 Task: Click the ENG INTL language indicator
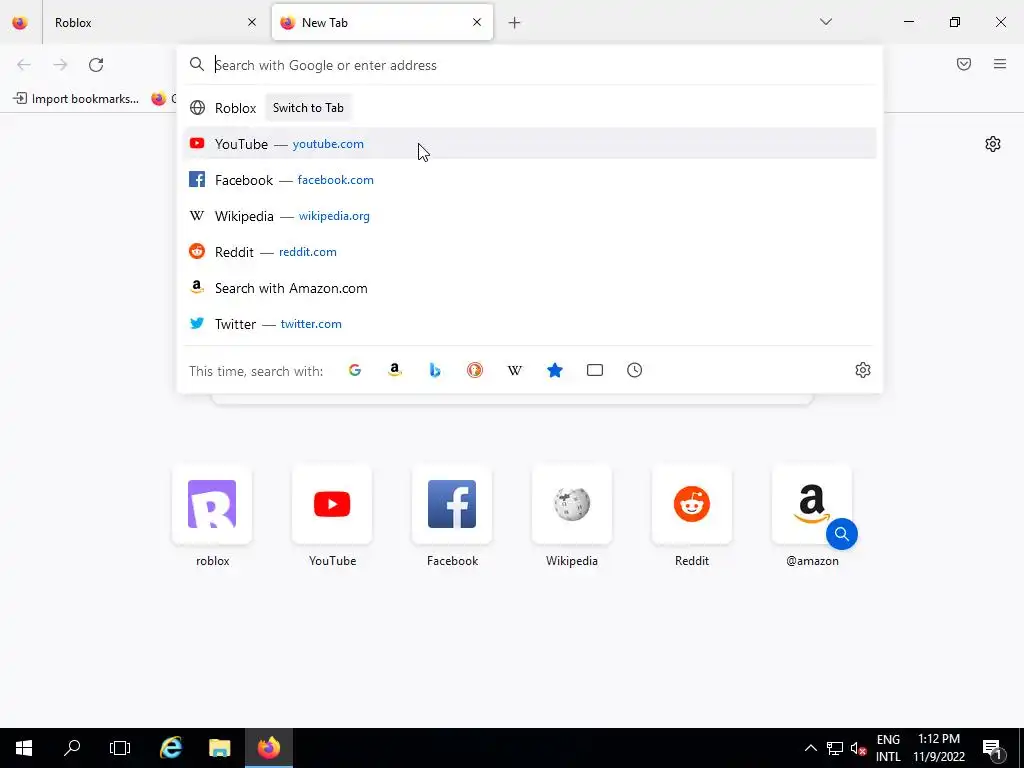pos(888,748)
